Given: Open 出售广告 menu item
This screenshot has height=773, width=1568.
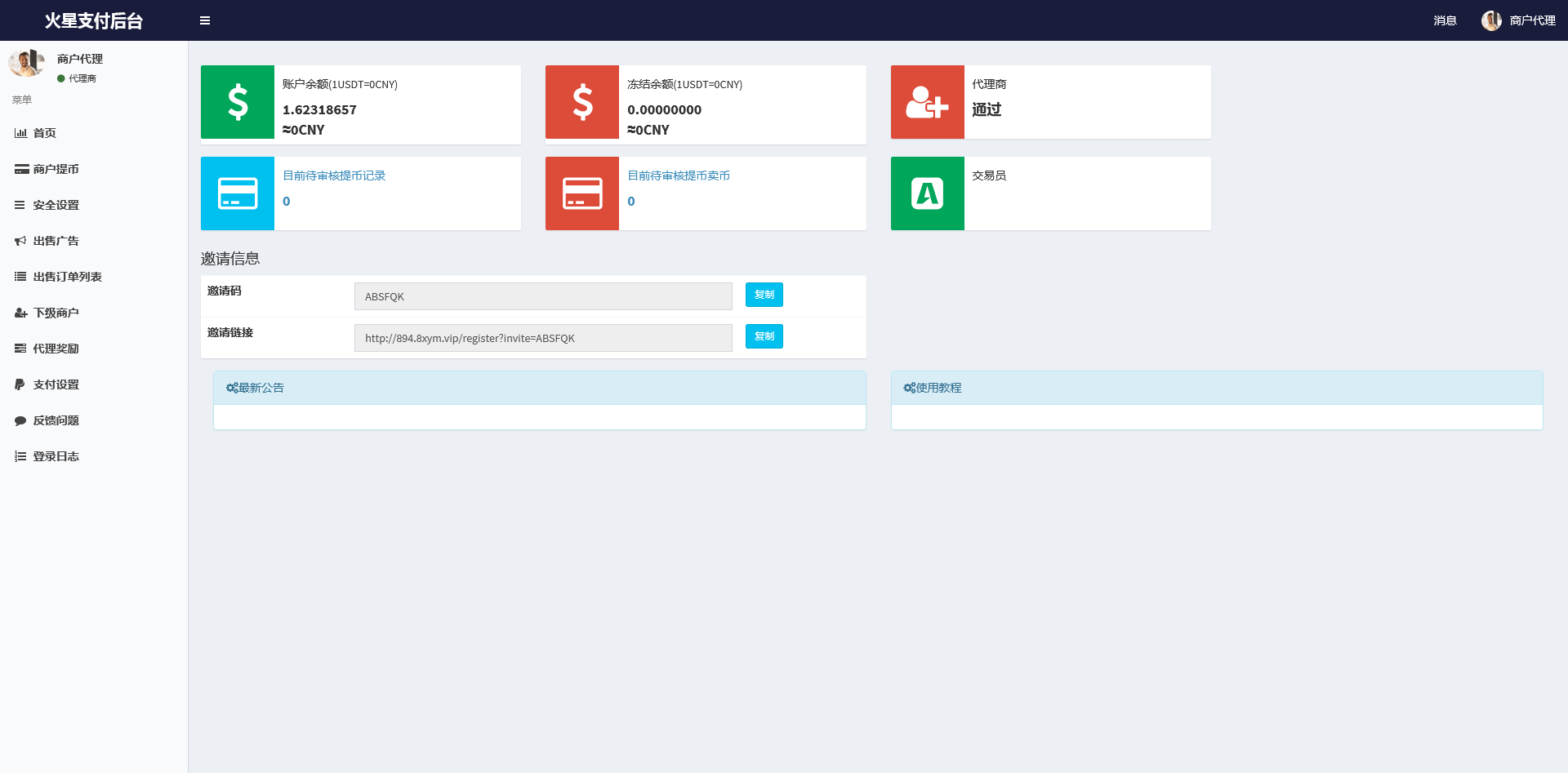Looking at the screenshot, I should 56,241.
